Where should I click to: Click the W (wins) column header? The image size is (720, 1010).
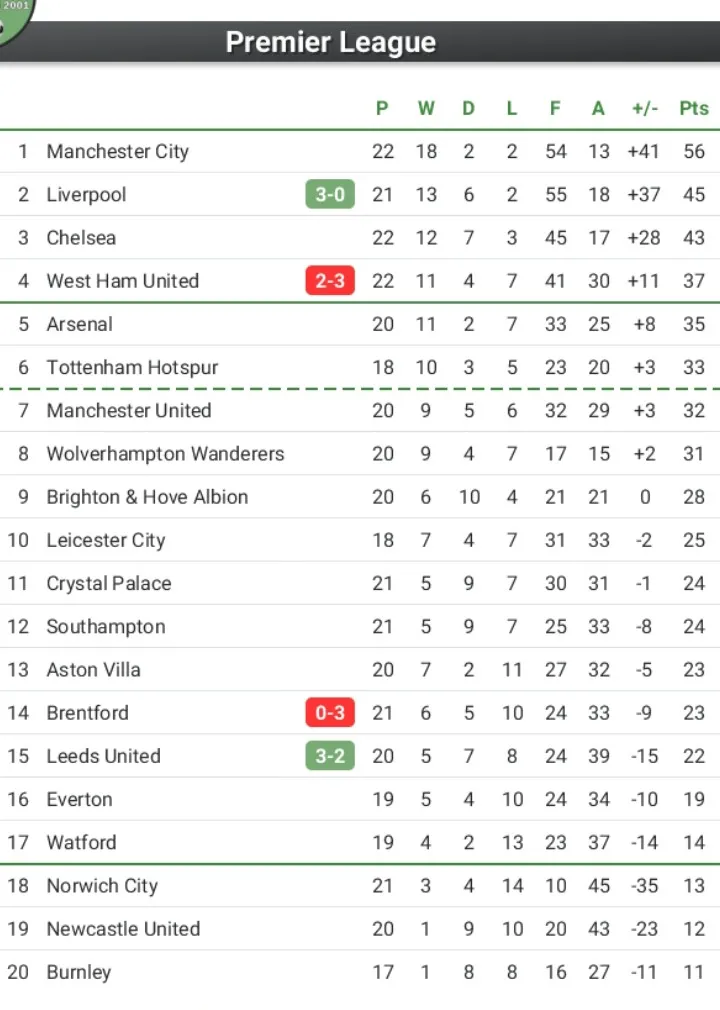coord(426,108)
